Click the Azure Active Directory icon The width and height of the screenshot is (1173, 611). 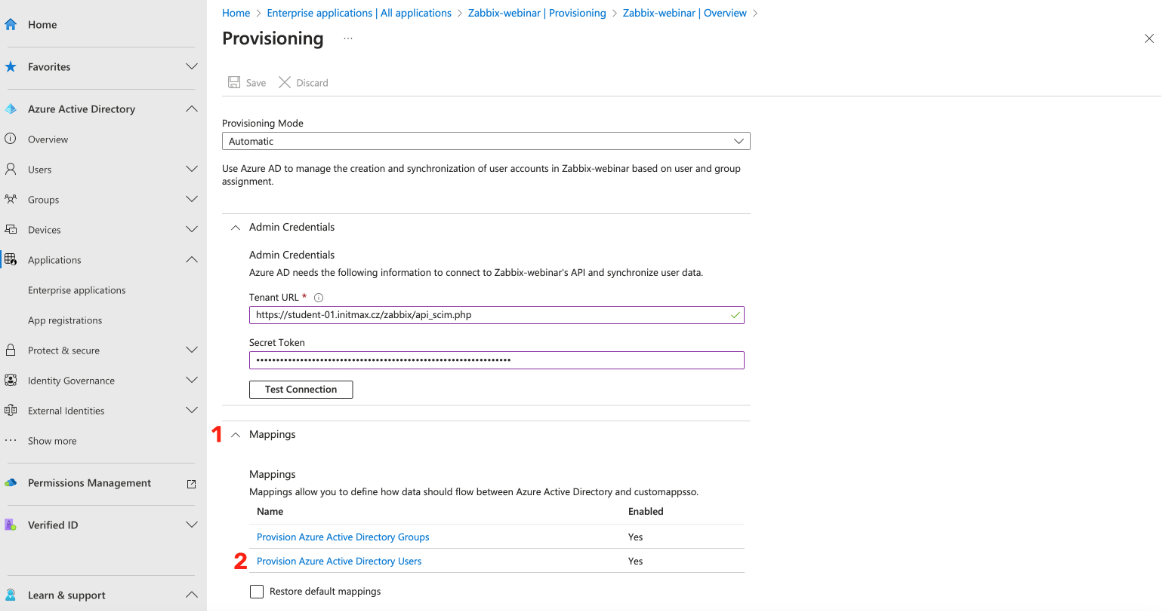tap(11, 109)
